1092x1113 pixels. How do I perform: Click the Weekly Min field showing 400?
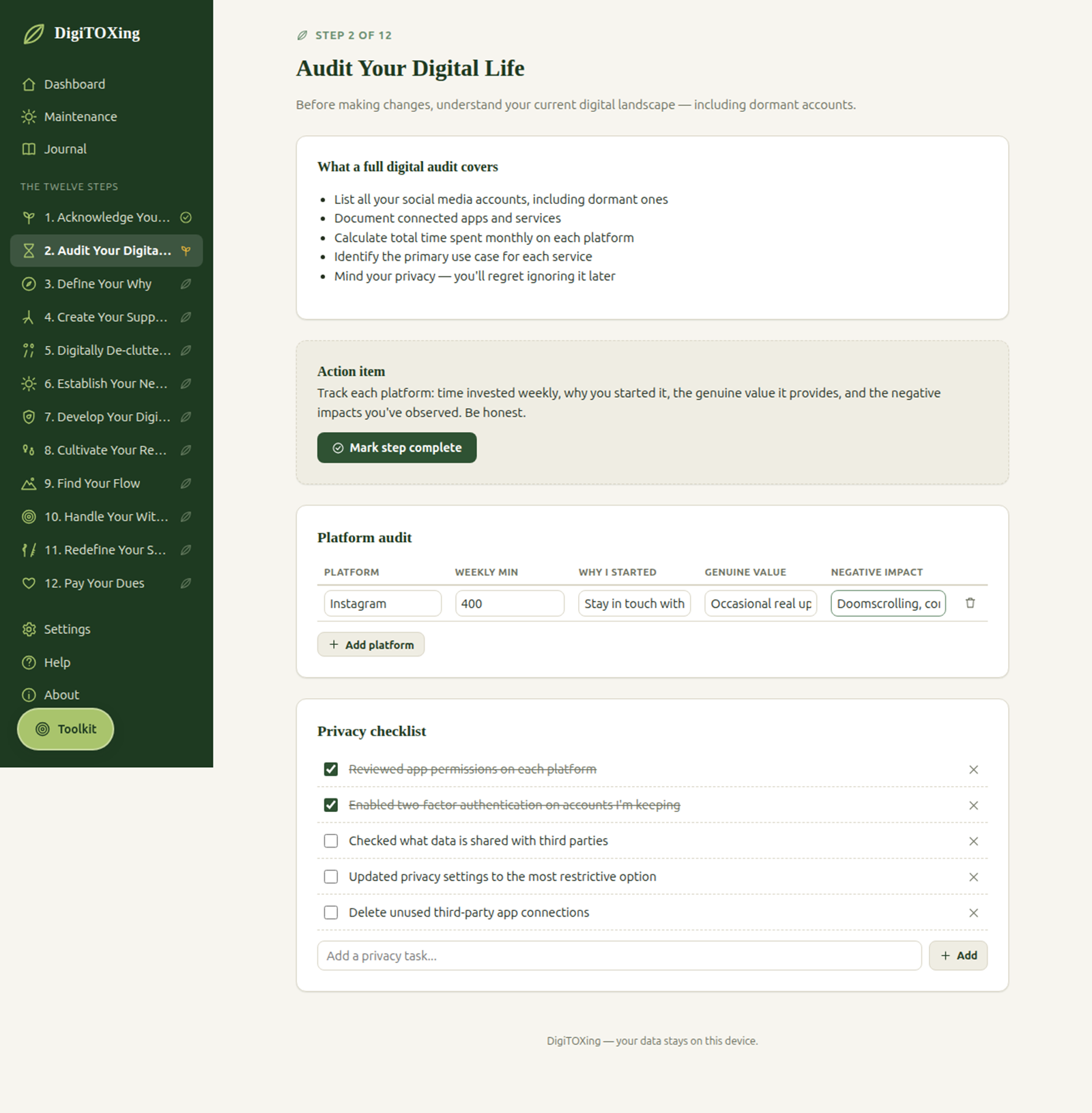click(510, 603)
